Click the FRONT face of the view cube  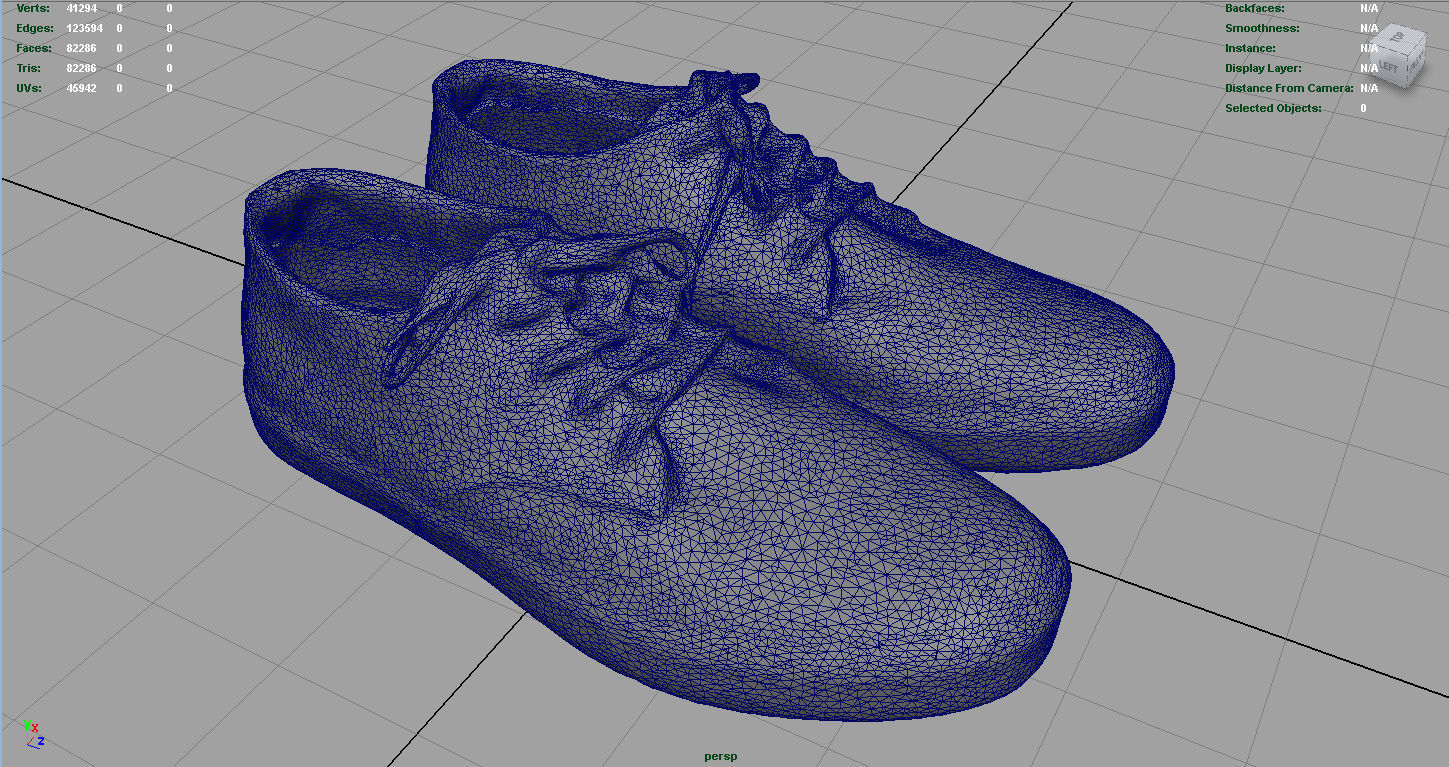coord(1416,62)
